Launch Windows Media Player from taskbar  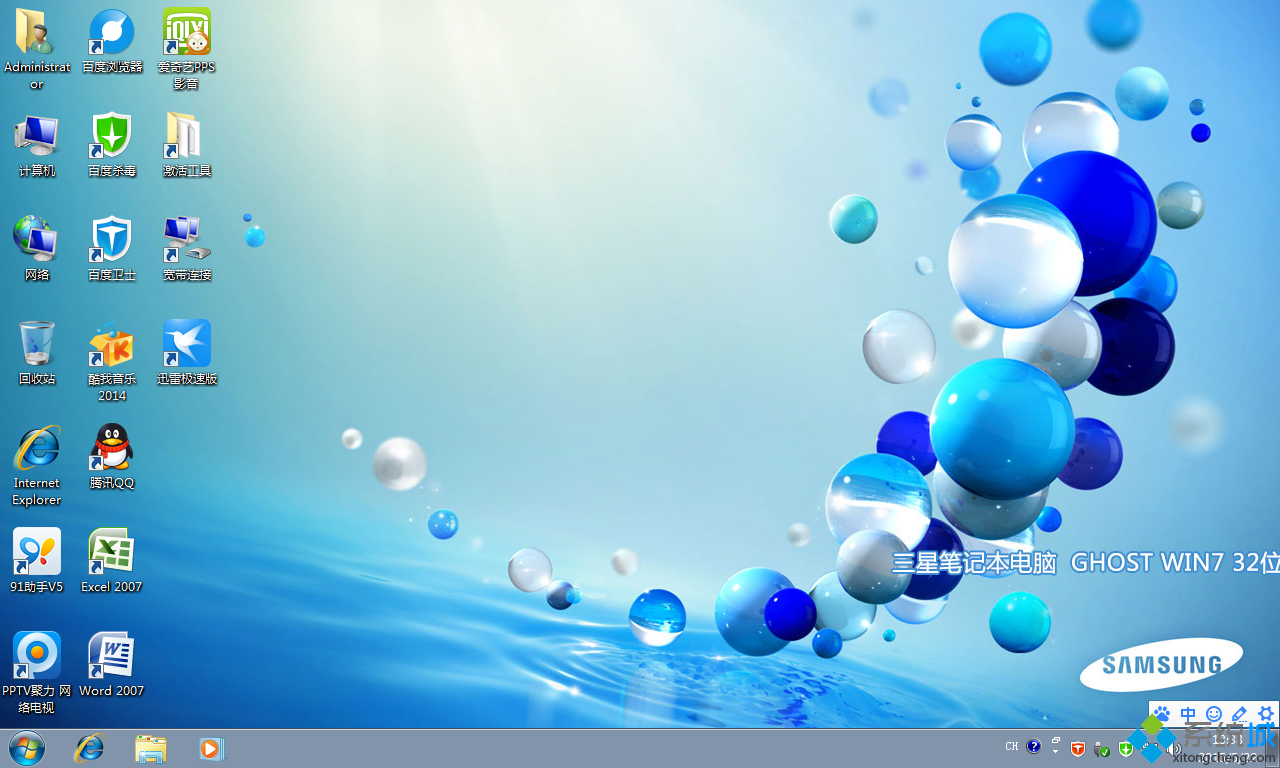click(x=210, y=747)
